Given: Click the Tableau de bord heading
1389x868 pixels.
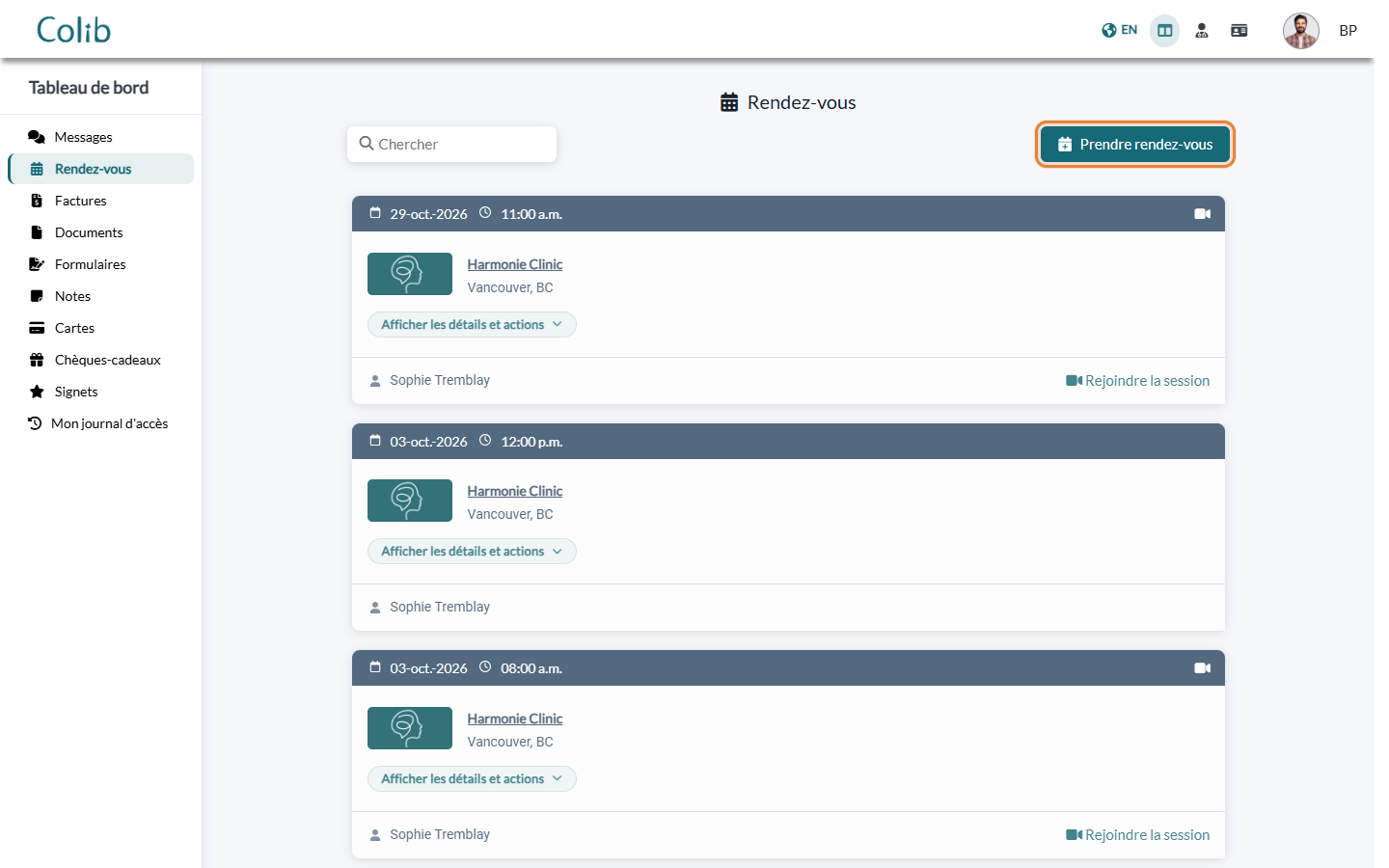Looking at the screenshot, I should coord(89,88).
